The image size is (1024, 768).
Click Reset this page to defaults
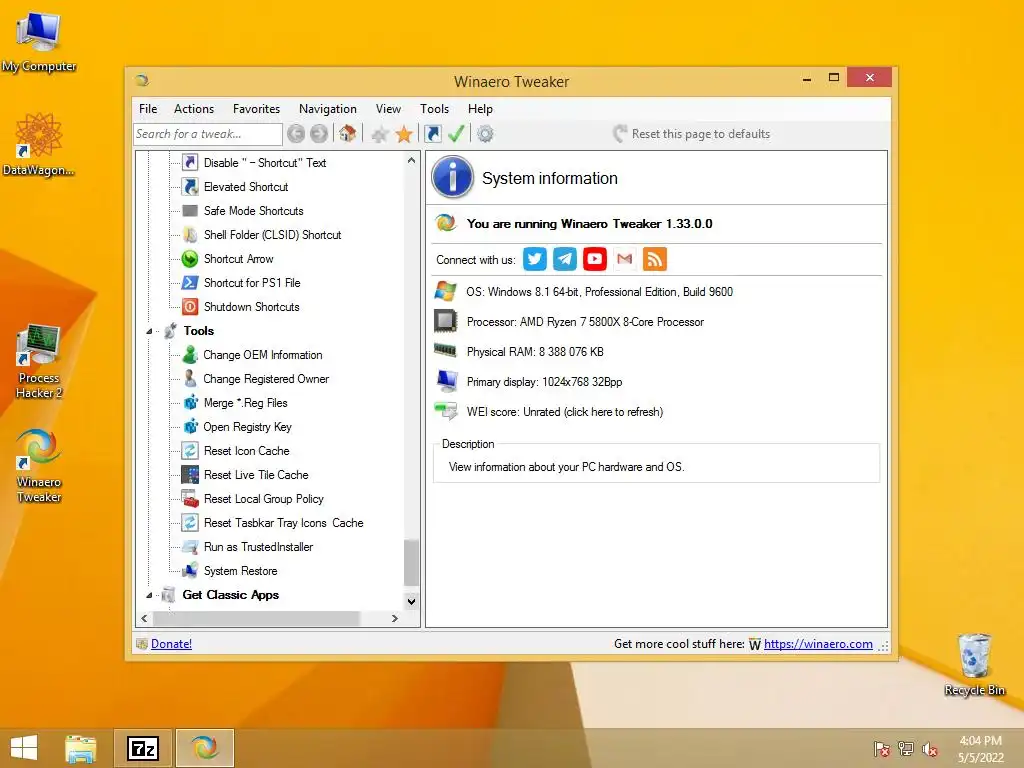pyautogui.click(x=692, y=134)
